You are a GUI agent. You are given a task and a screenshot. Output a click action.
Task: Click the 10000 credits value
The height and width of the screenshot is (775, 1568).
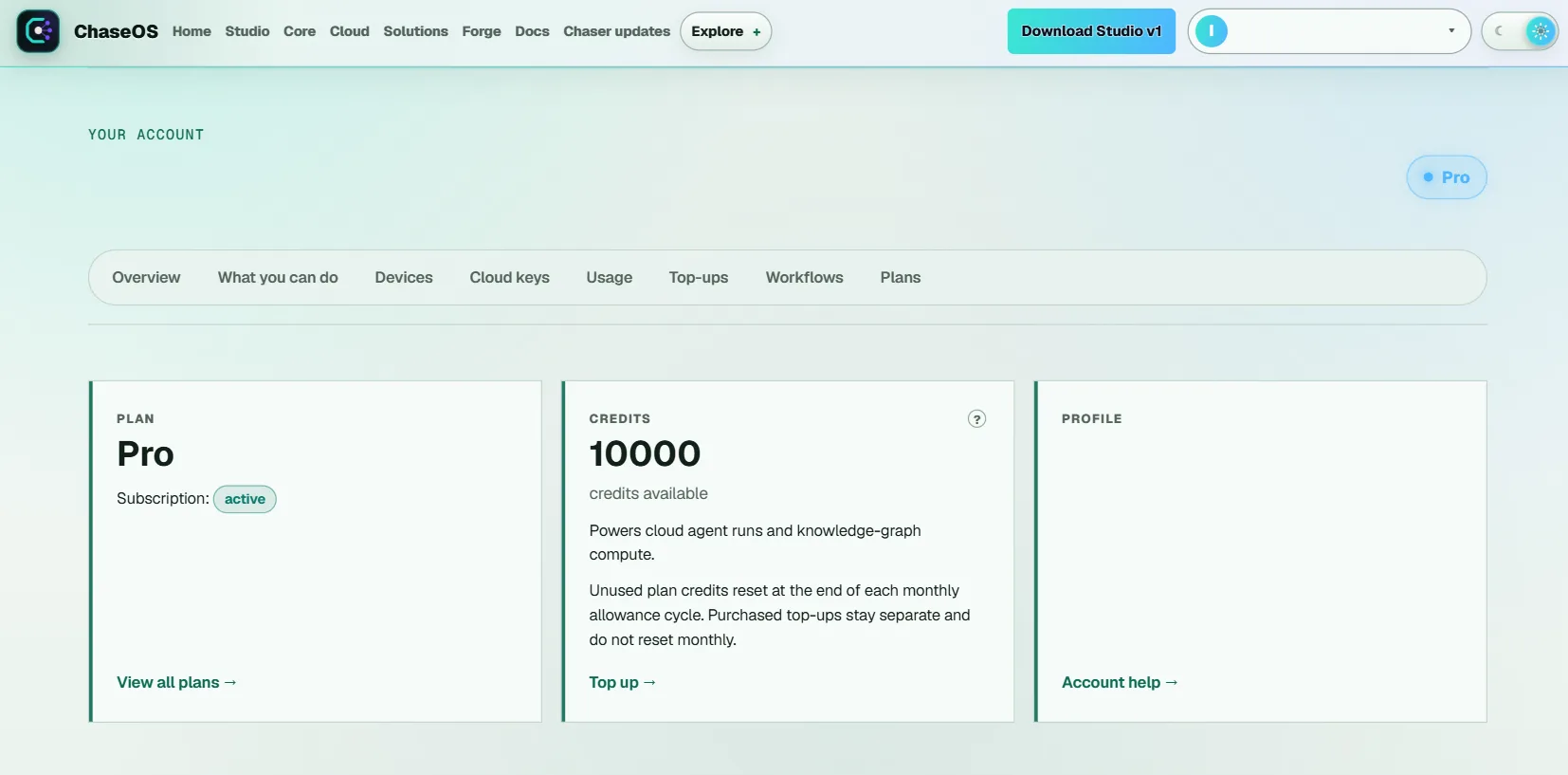[x=645, y=454]
